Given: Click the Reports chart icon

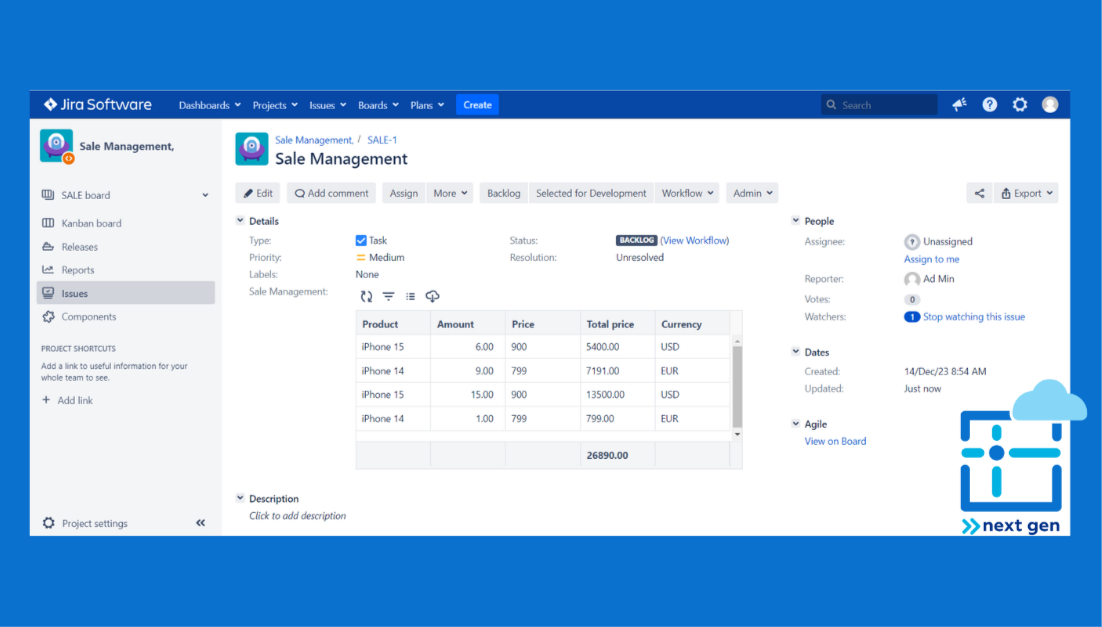Looking at the screenshot, I should pyautogui.click(x=48, y=270).
